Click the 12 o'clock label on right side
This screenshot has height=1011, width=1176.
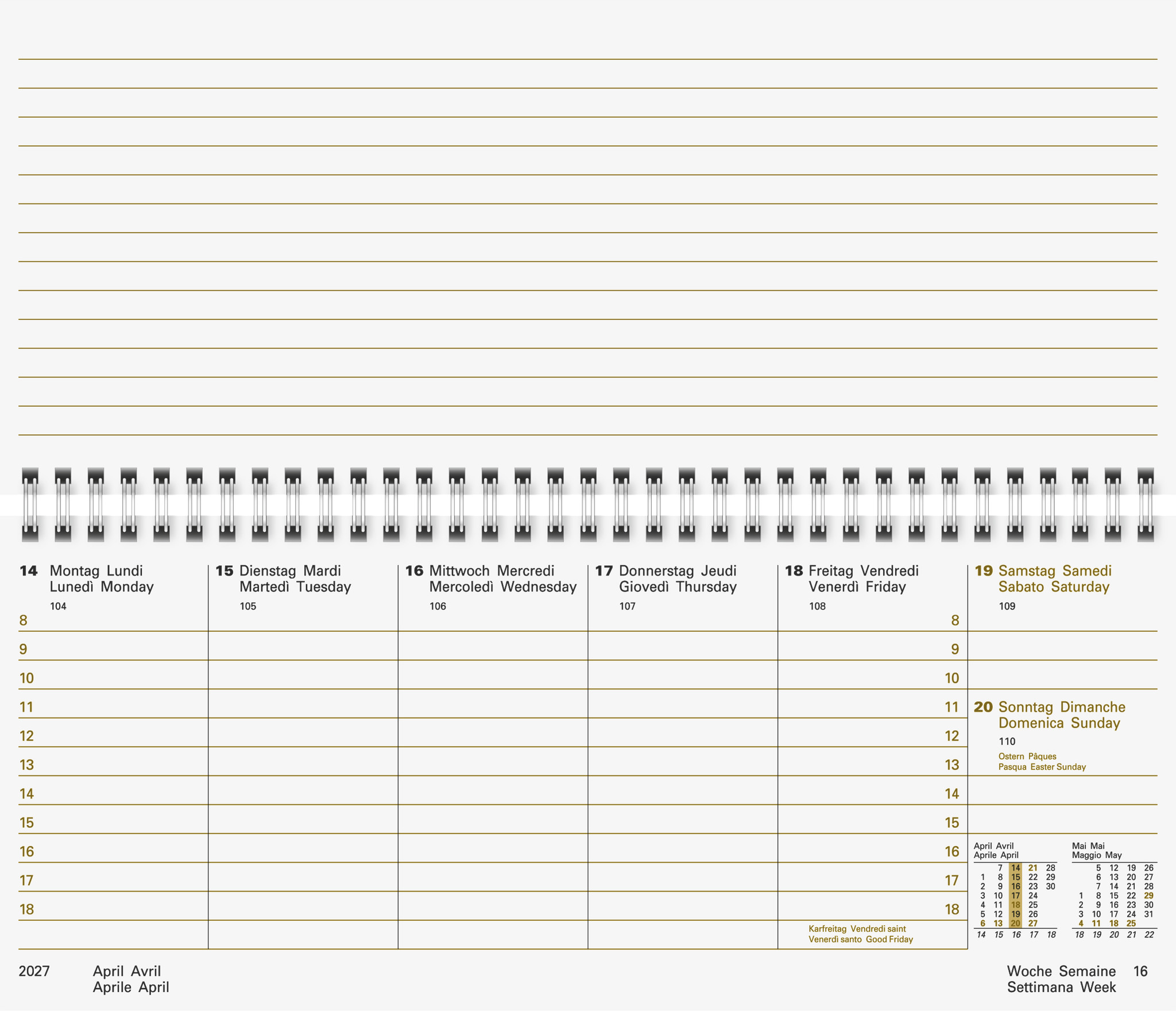coord(951,736)
